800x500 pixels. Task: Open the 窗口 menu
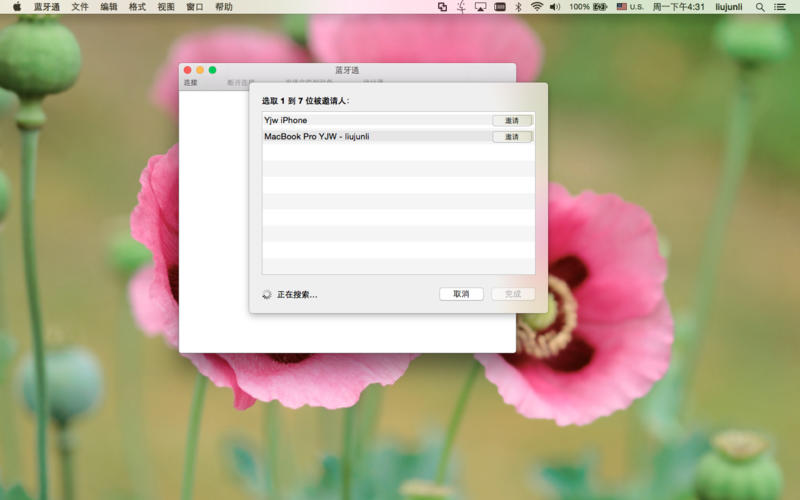(194, 7)
